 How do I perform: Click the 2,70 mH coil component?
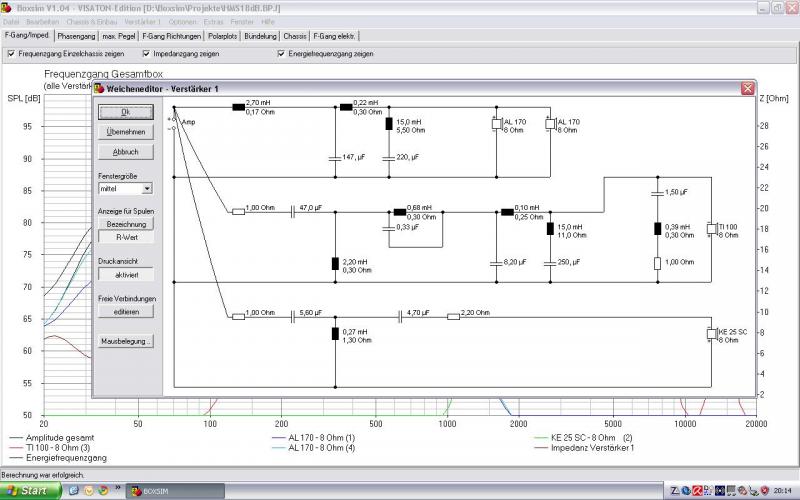click(x=238, y=107)
